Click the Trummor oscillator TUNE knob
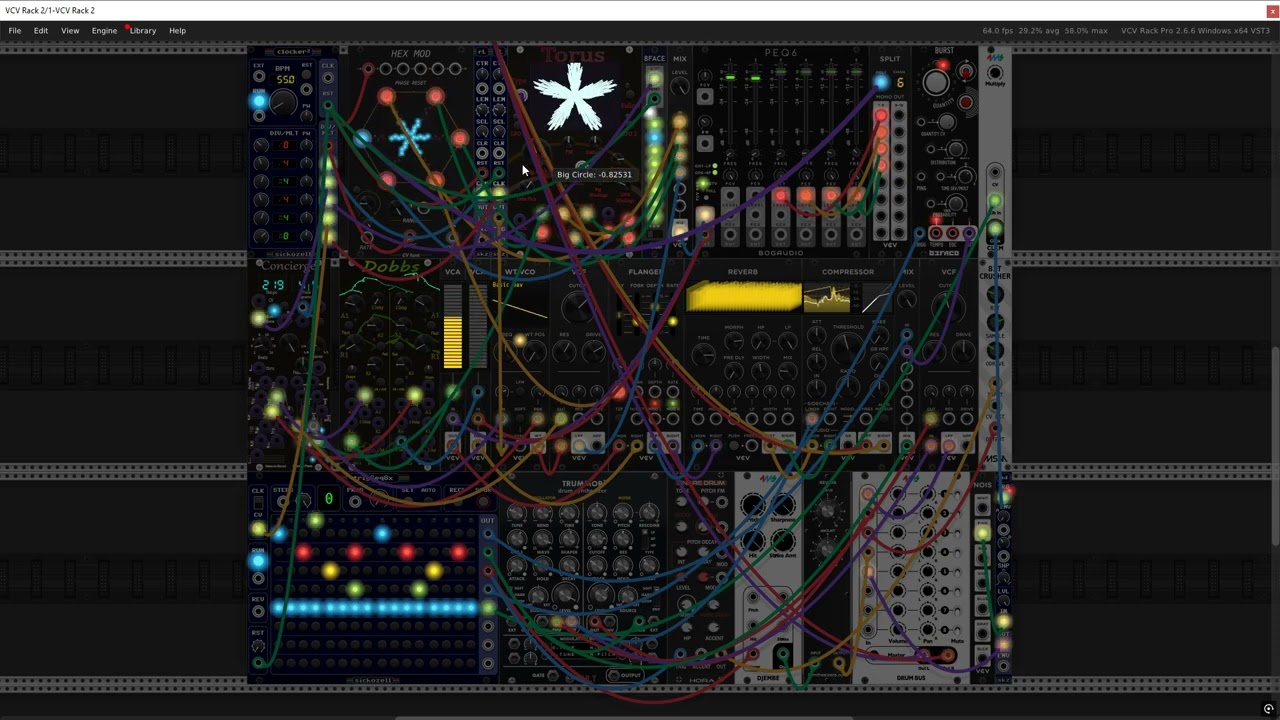The height and width of the screenshot is (720, 1280). [x=516, y=515]
